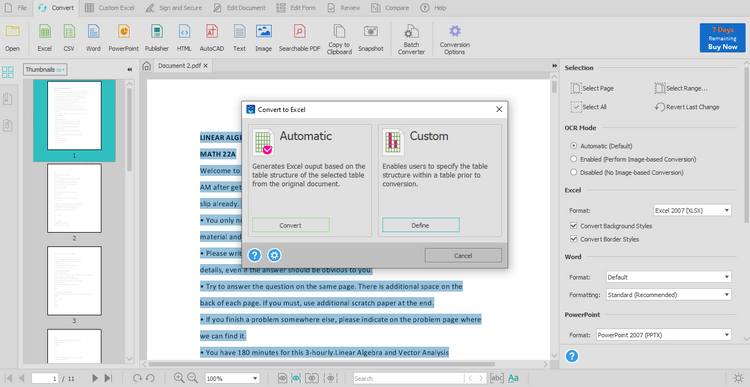Open help in the Convert to Excel dialog
Viewport: 750px width, 387px height.
coord(254,255)
